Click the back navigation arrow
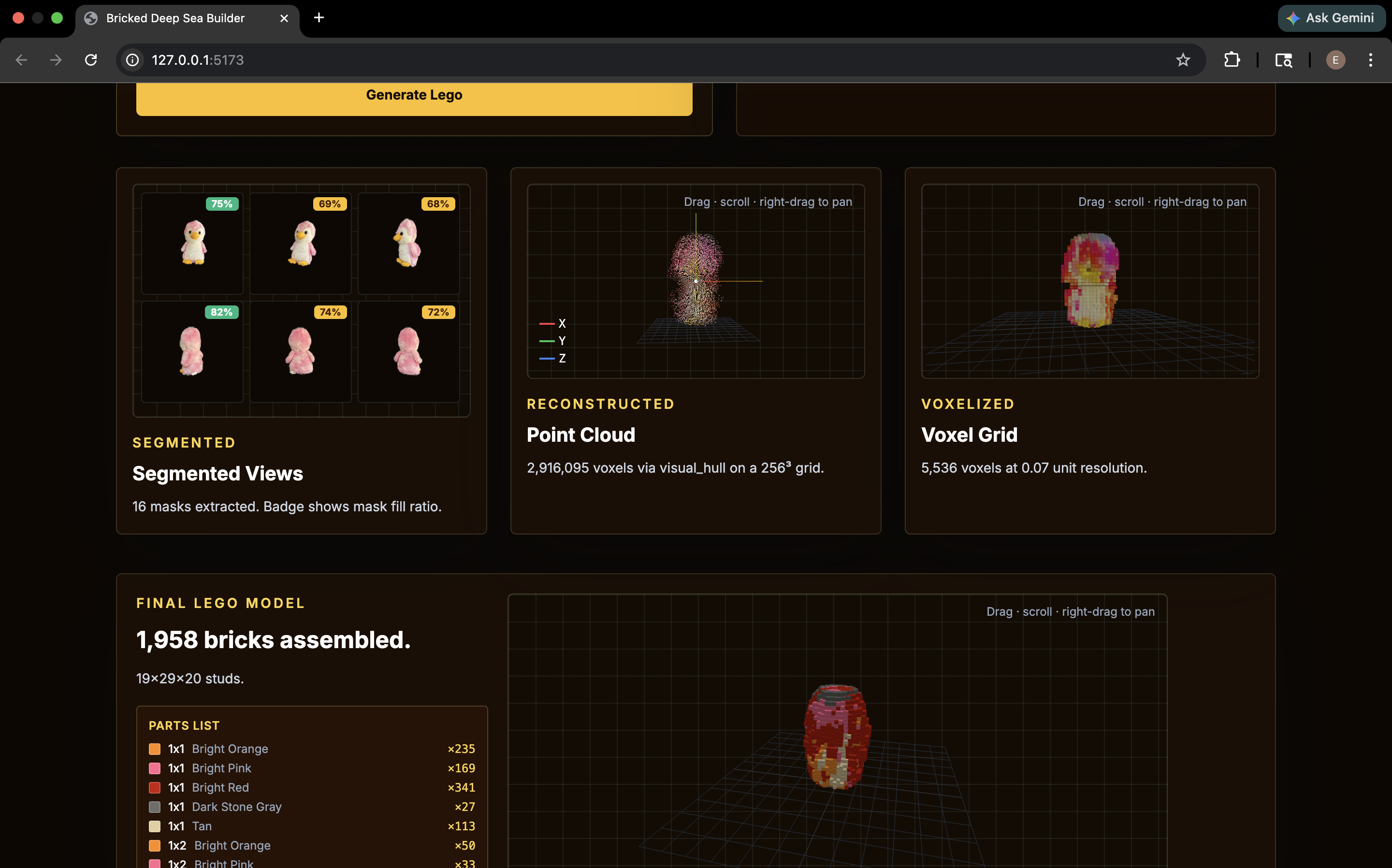1392x868 pixels. point(21,60)
